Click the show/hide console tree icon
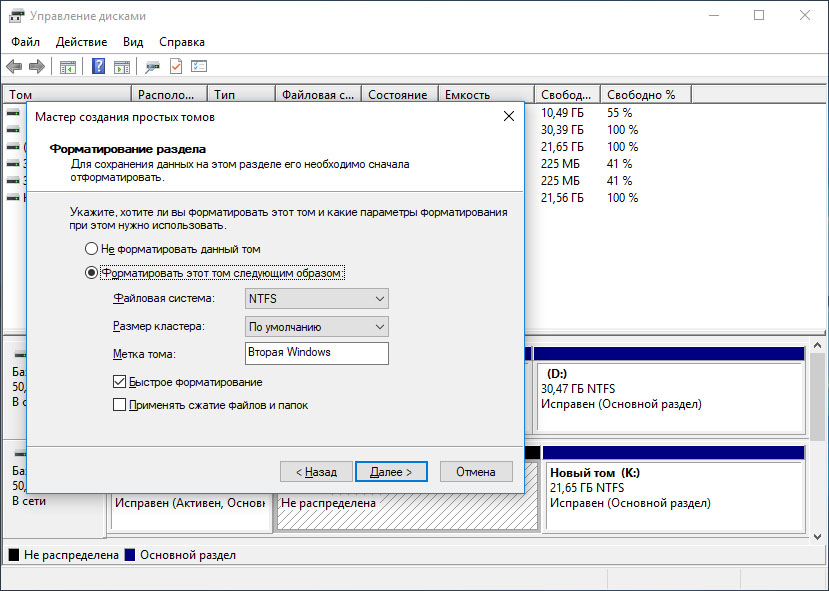The image size is (829, 591). point(68,67)
